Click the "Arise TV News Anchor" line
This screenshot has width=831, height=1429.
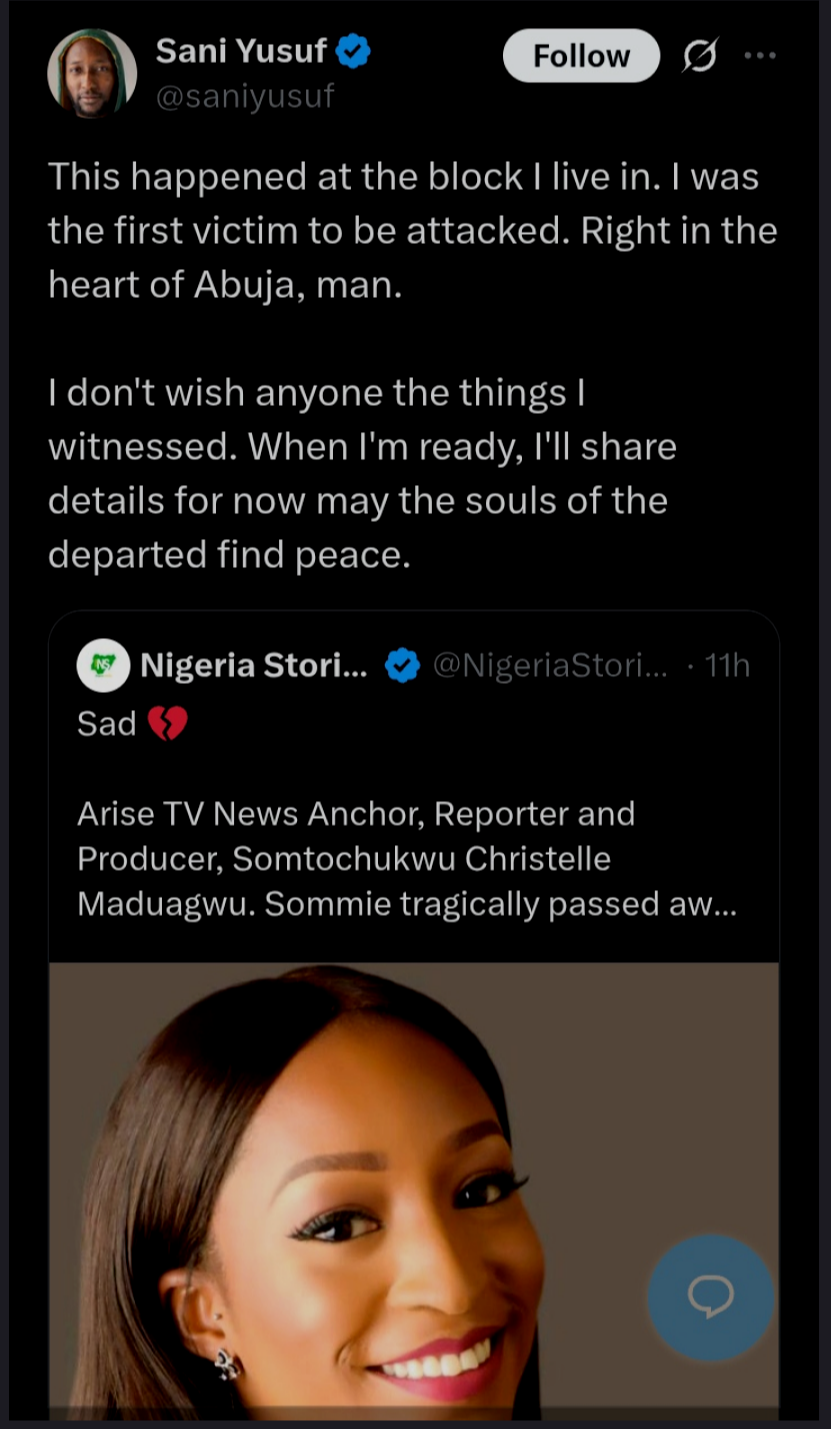click(356, 814)
